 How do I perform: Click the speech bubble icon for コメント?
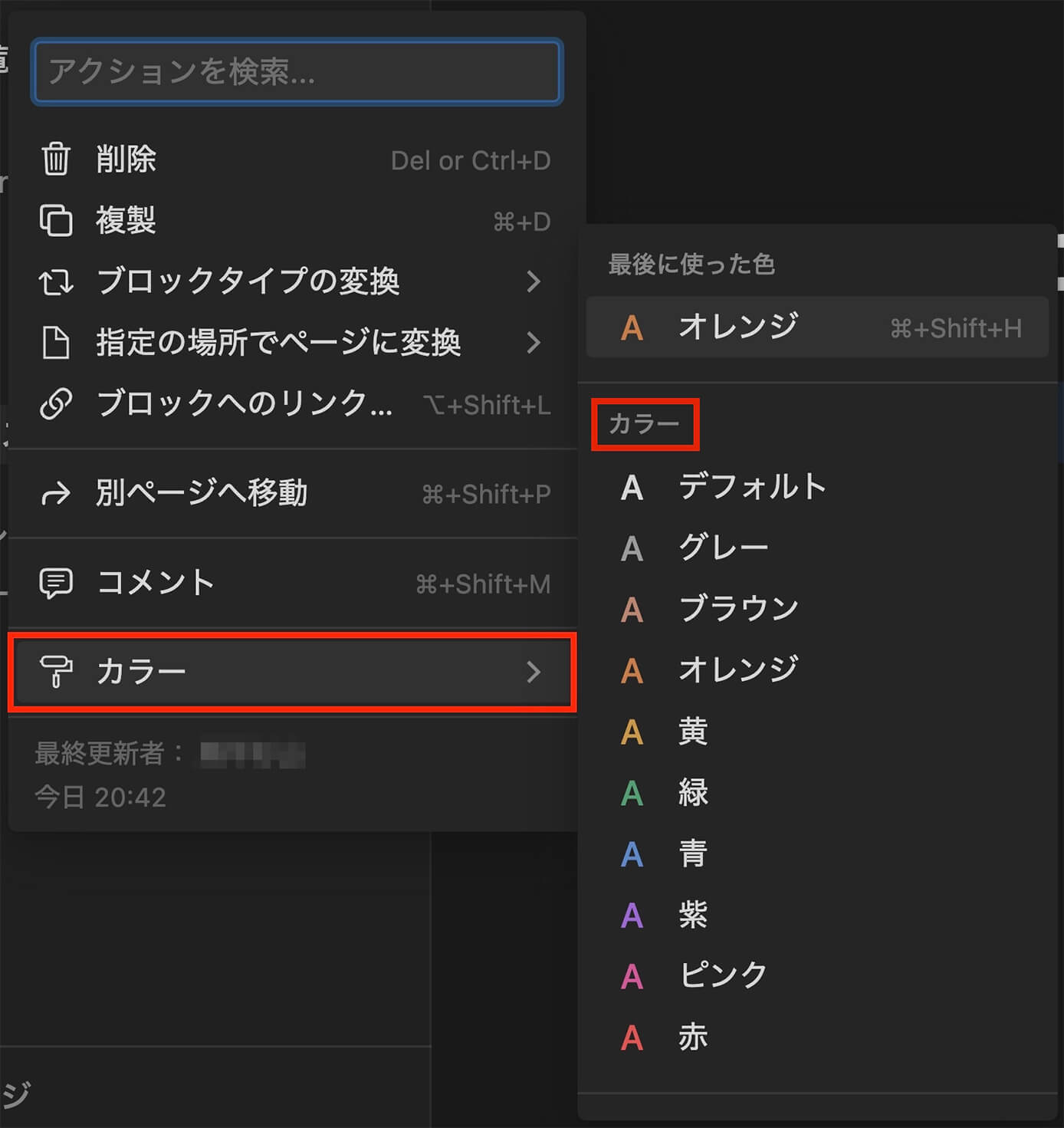point(56,584)
